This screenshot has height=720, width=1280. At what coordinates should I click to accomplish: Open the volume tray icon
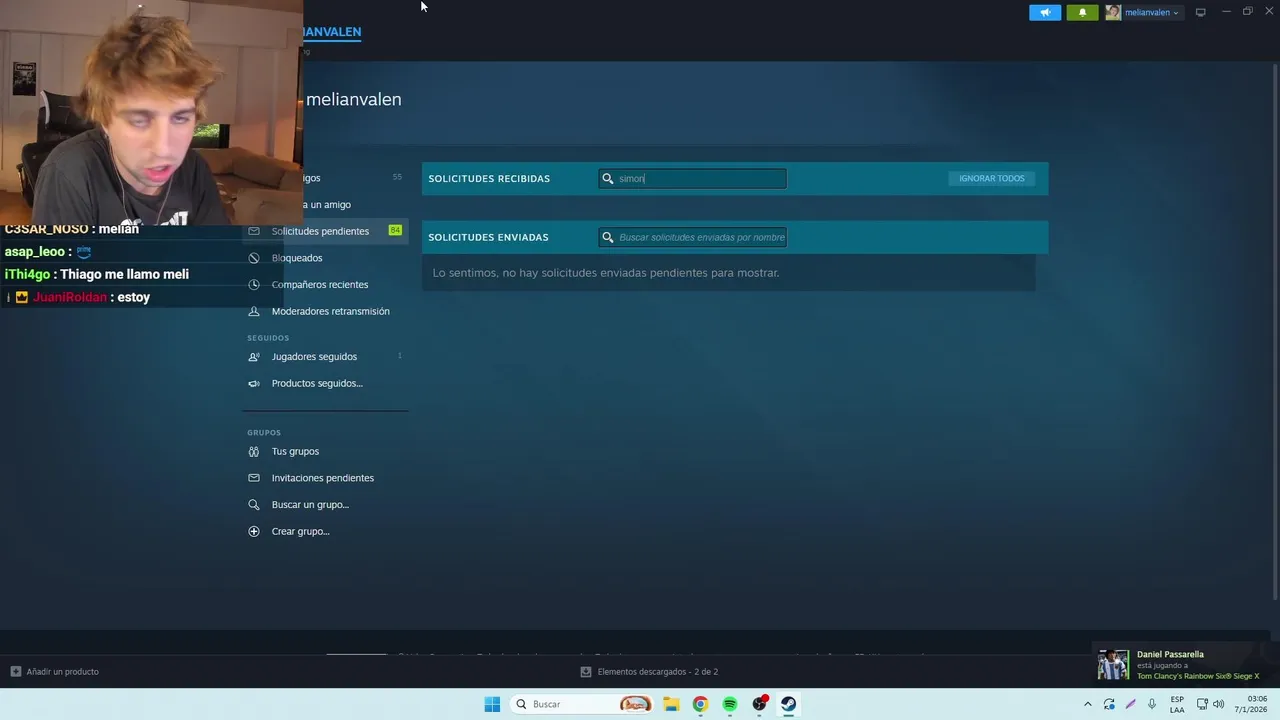point(1219,704)
